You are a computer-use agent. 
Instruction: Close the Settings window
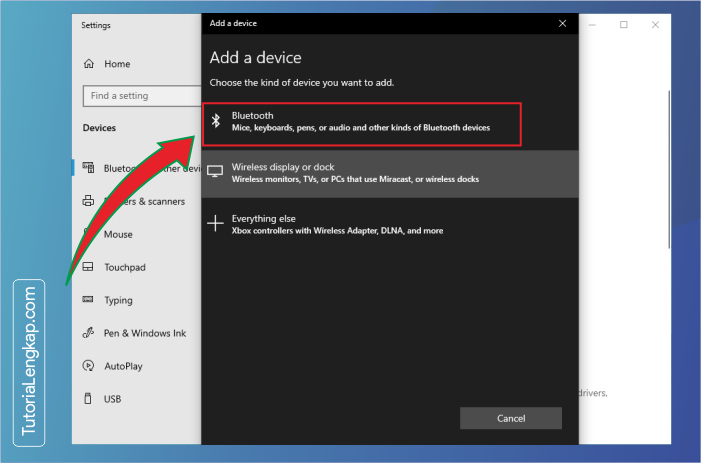655,25
